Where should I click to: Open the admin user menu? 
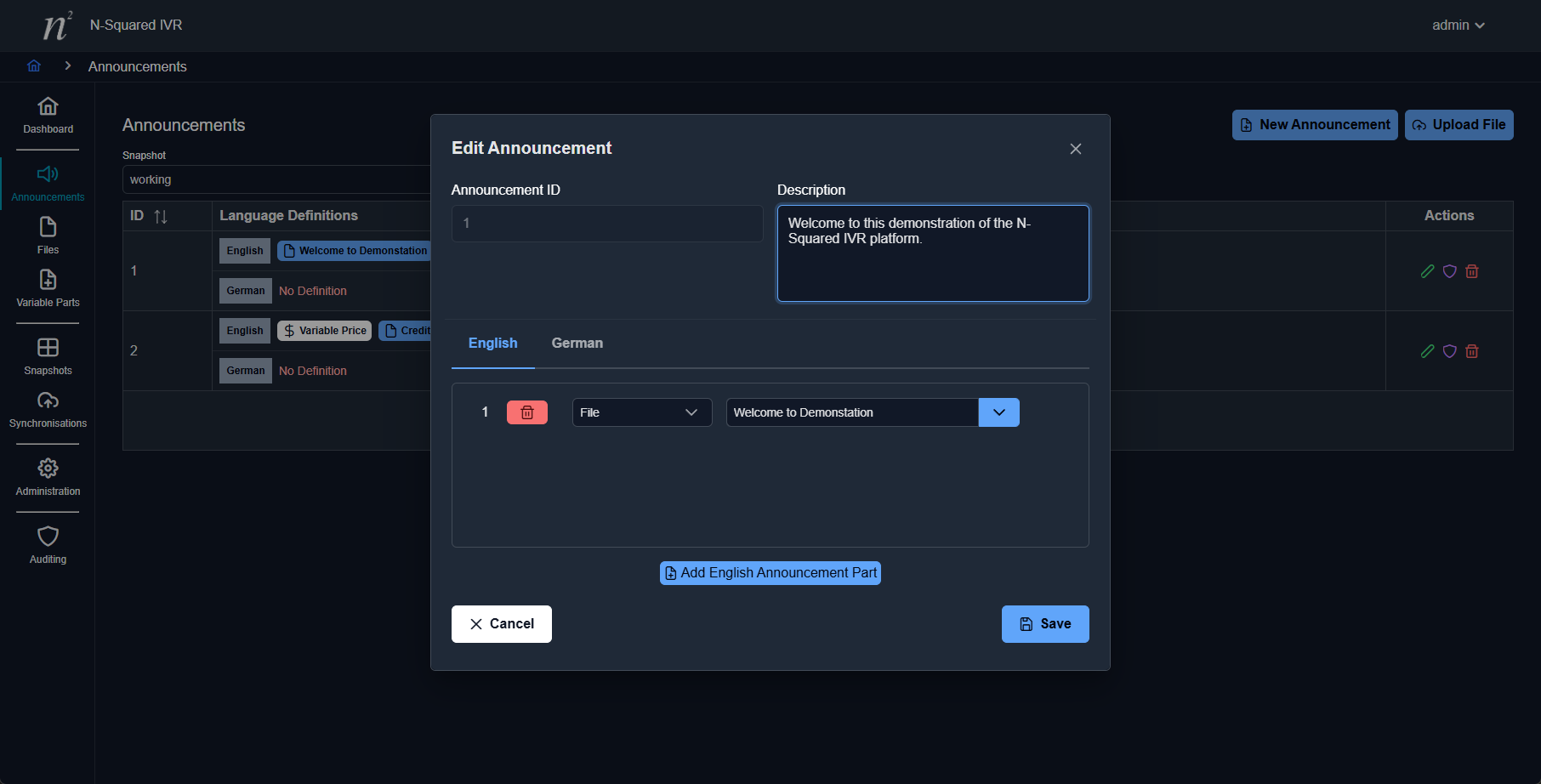click(1458, 26)
